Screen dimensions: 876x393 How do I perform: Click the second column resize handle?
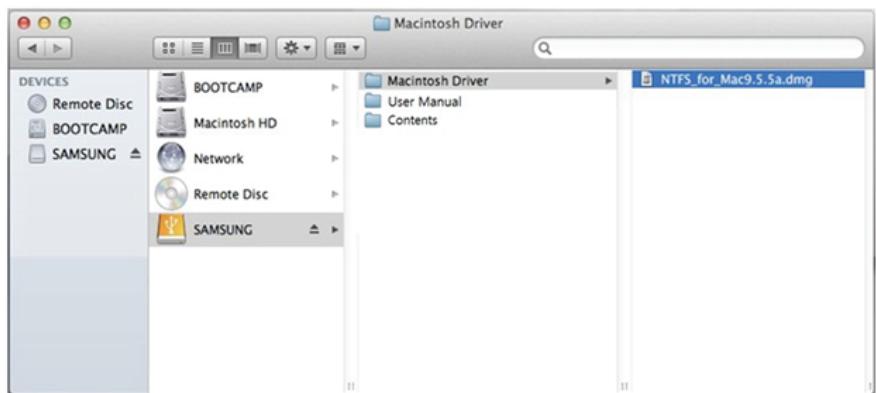click(x=624, y=386)
